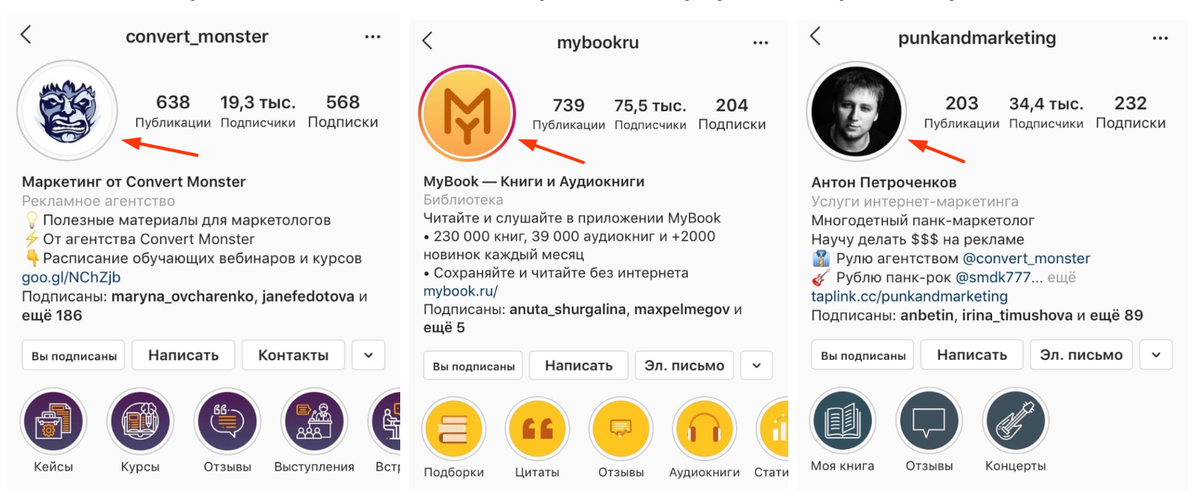Expand suggestions chevron next to Контакты

pos(368,355)
